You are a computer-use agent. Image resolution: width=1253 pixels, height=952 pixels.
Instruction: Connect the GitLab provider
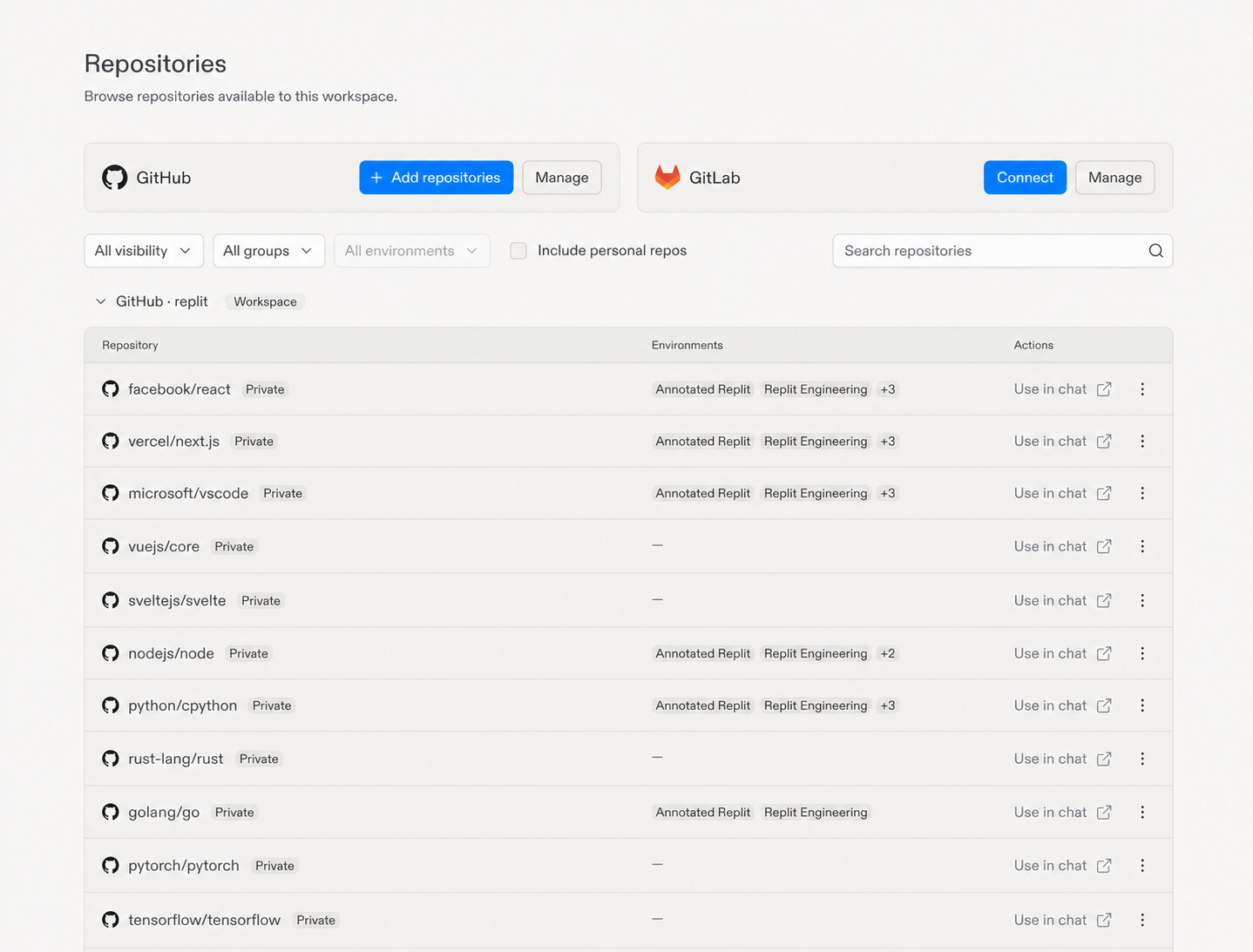pyautogui.click(x=1025, y=178)
